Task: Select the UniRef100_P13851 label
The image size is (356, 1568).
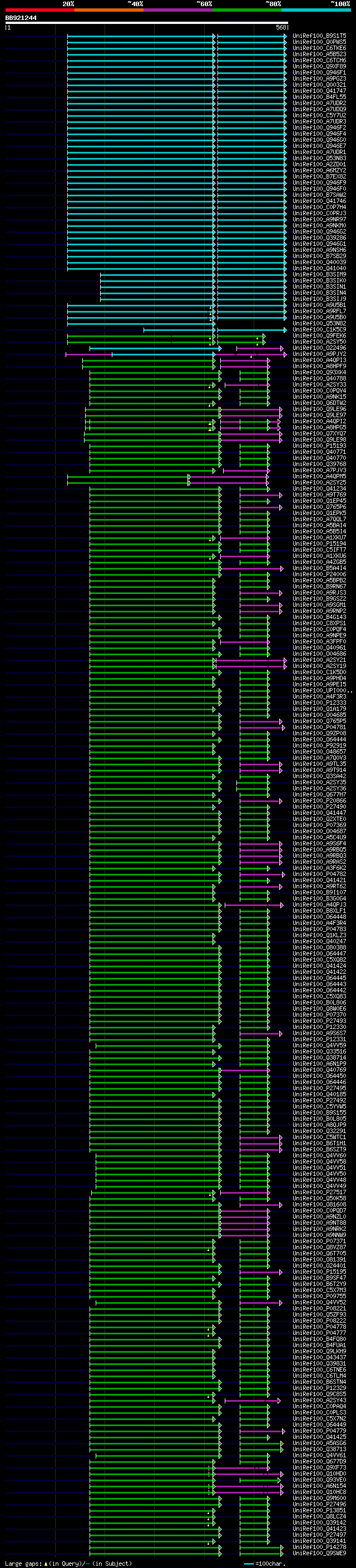Action: click(x=319, y=1511)
